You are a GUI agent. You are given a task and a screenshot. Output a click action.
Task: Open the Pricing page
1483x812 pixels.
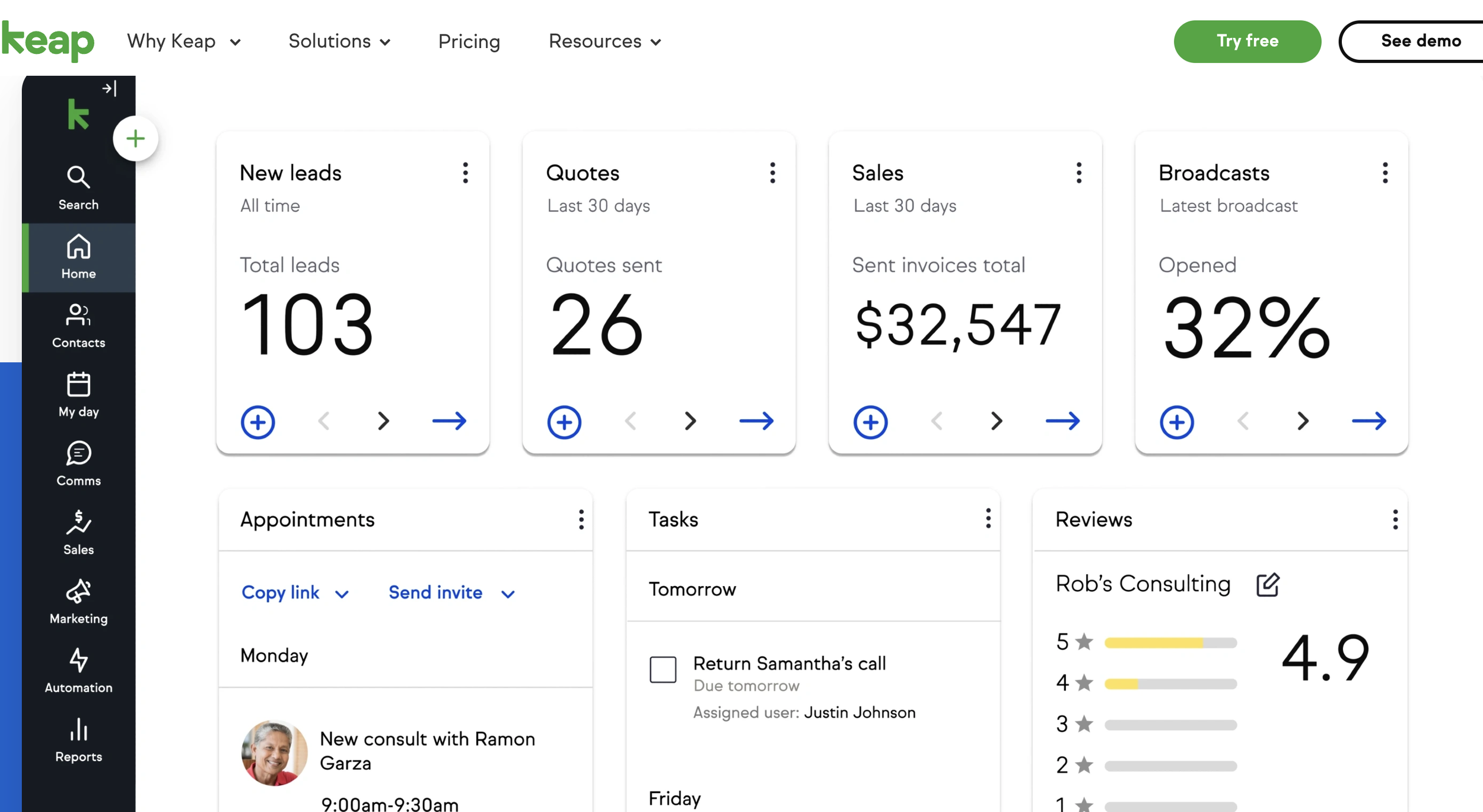(469, 41)
